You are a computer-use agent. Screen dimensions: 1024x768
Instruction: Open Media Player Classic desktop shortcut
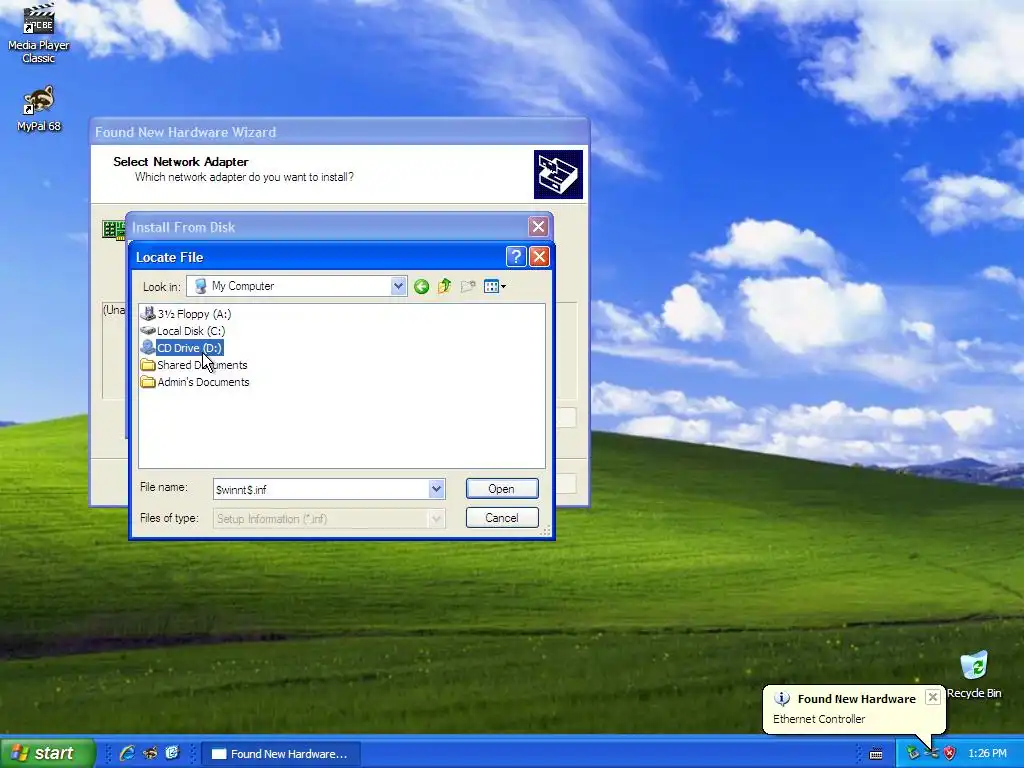click(x=38, y=33)
